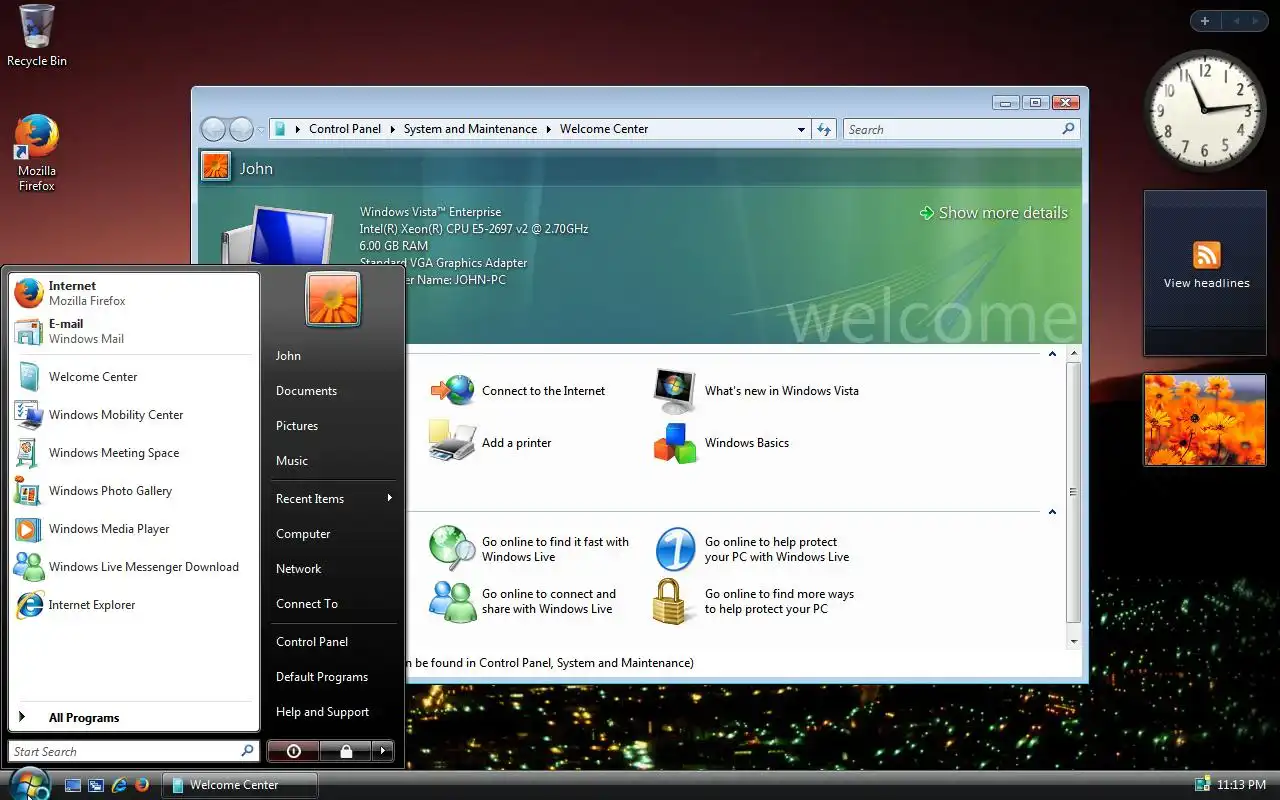Open Pictures from Start menu
The width and height of the screenshot is (1280, 800).
[x=332, y=426]
